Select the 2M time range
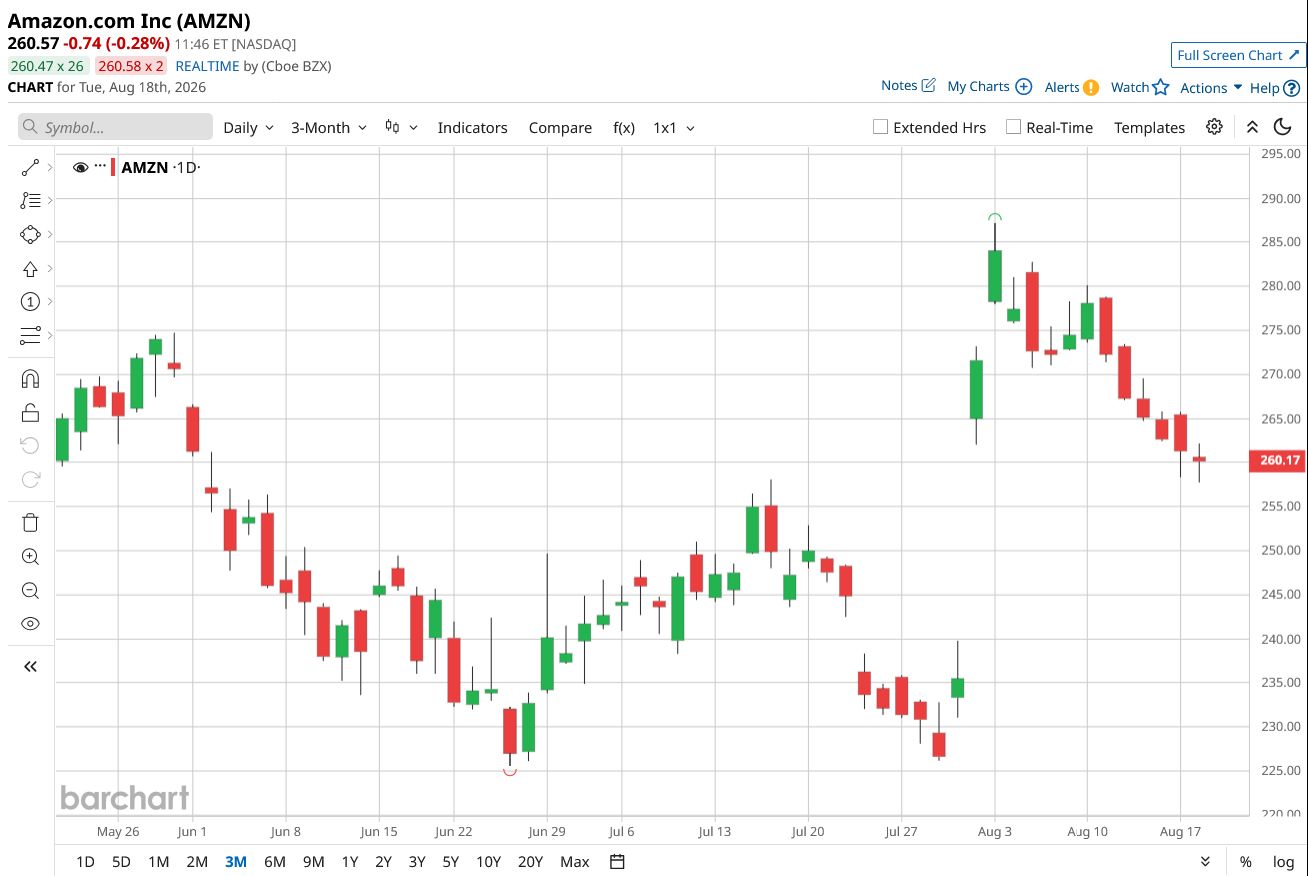The height and width of the screenshot is (876, 1308). [x=197, y=862]
